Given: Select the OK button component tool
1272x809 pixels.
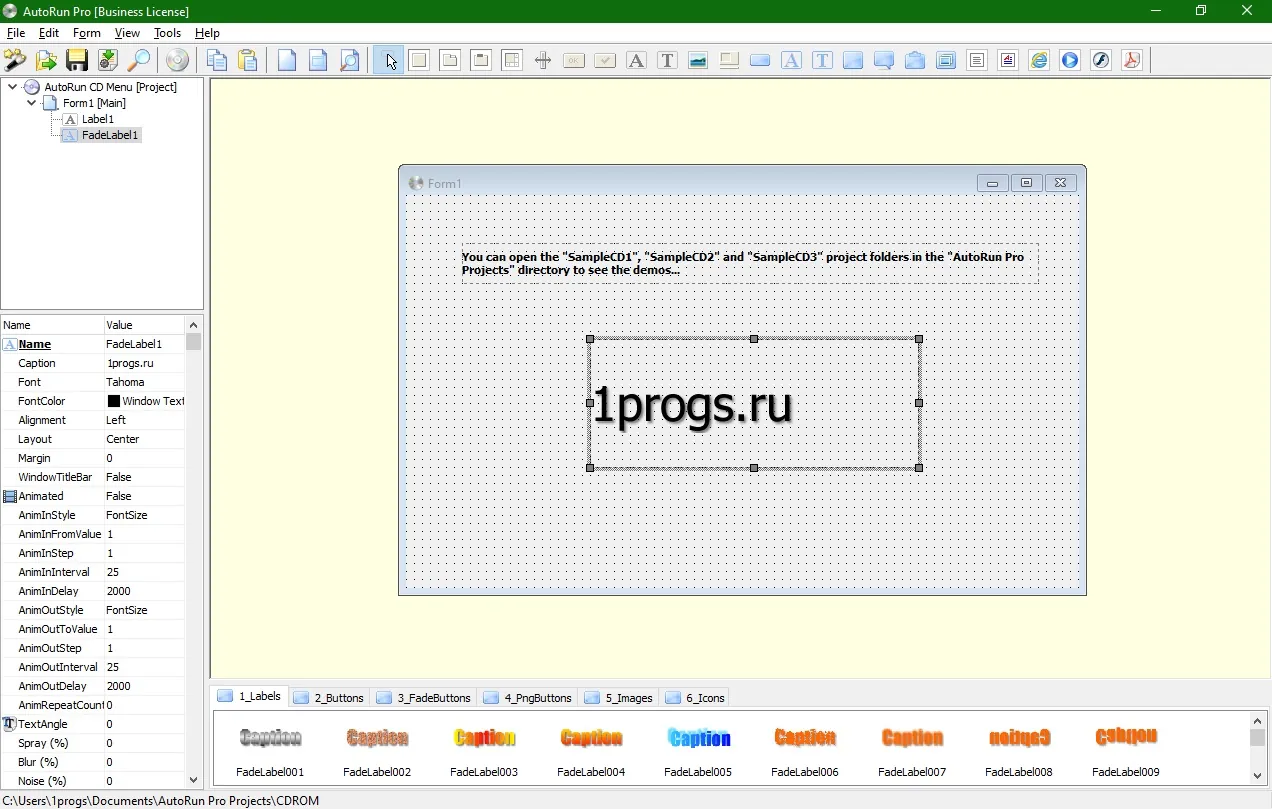Looking at the screenshot, I should 574,60.
